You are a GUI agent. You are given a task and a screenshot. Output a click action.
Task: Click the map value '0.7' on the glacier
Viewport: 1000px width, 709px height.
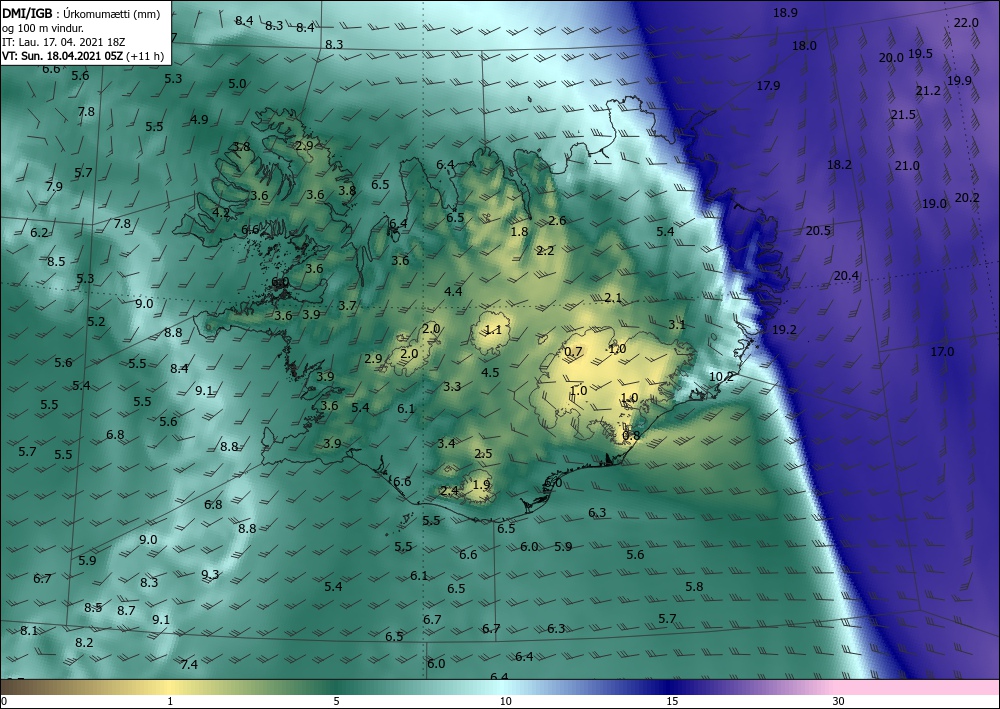574,351
